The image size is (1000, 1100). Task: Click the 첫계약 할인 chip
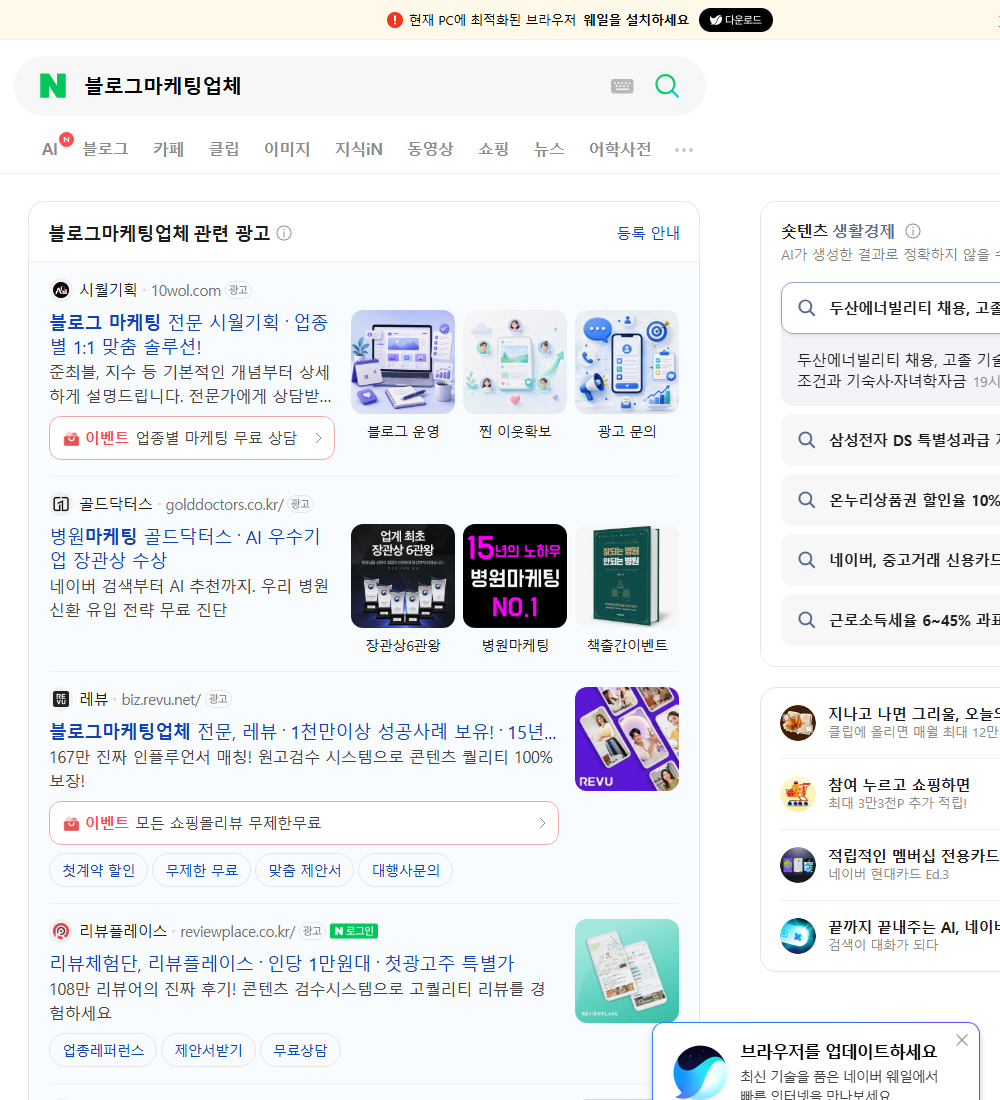point(98,871)
